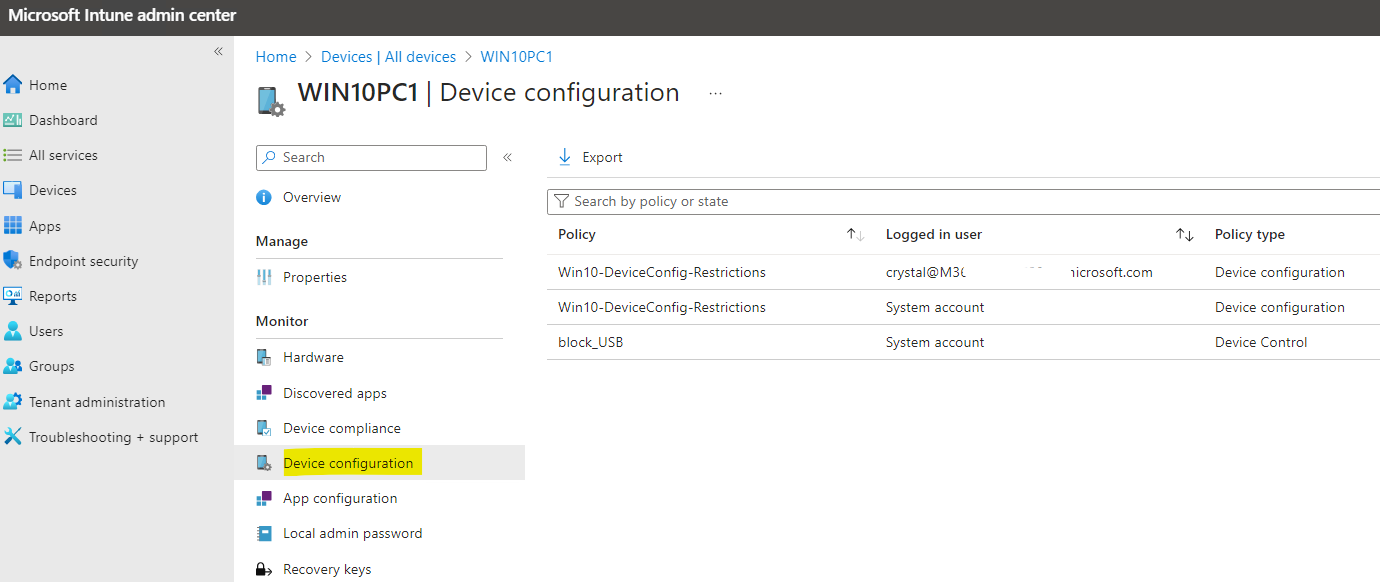Click the Device compliance icon

click(264, 428)
